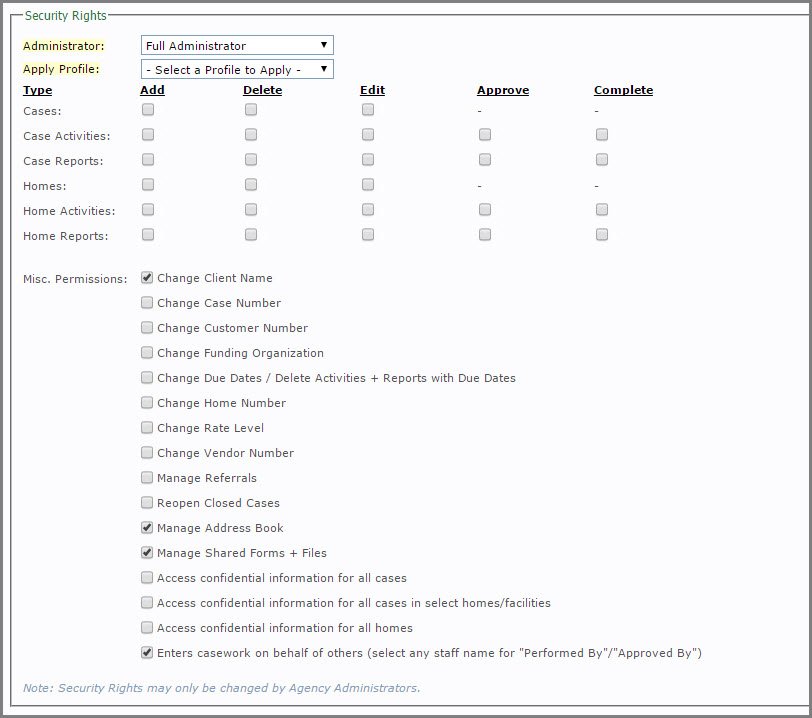Viewport: 812px width, 718px height.
Task: Open the Administrator dropdown
Action: 237,45
